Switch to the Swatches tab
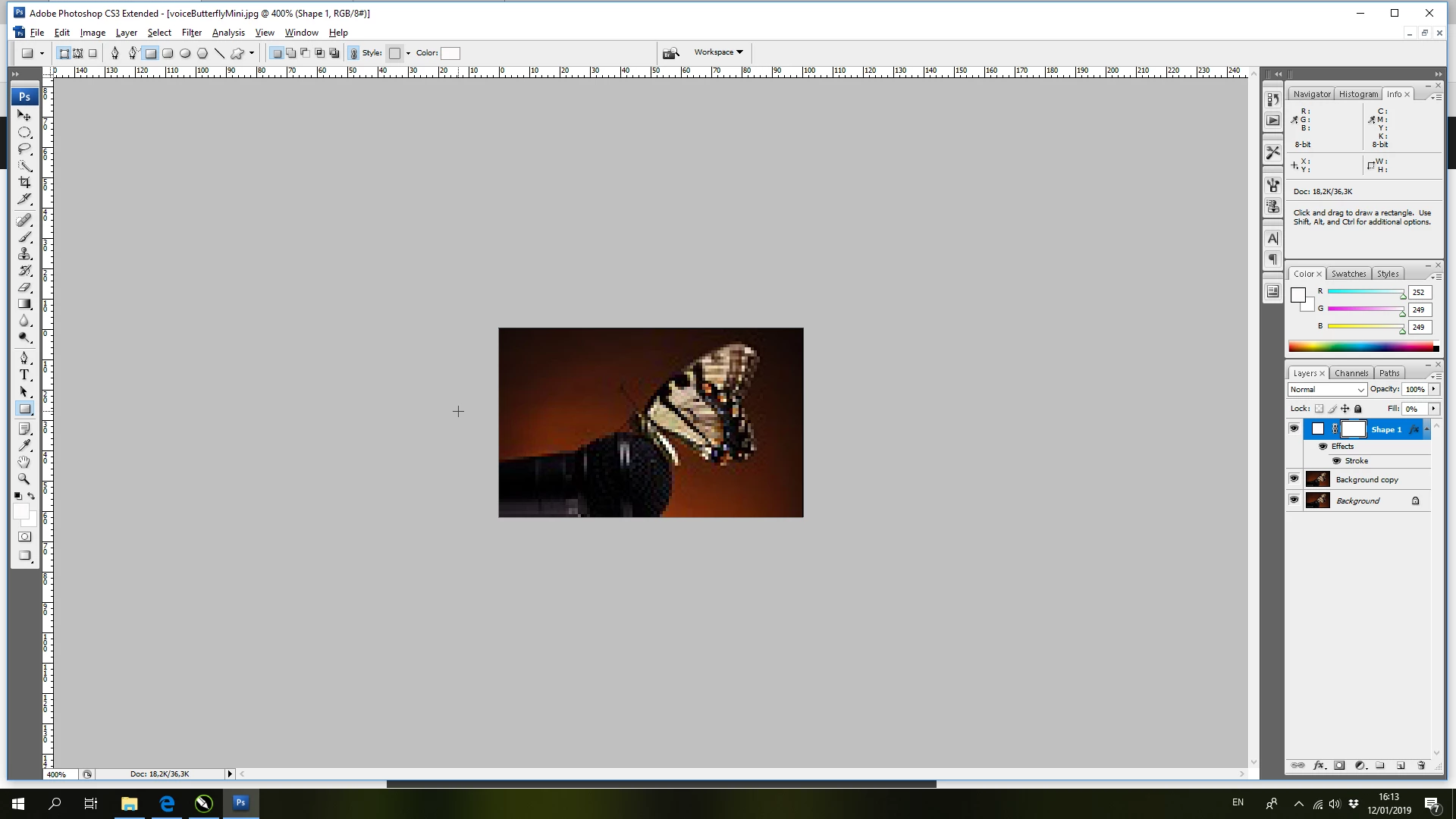Viewport: 1456px width, 819px height. pos(1348,274)
